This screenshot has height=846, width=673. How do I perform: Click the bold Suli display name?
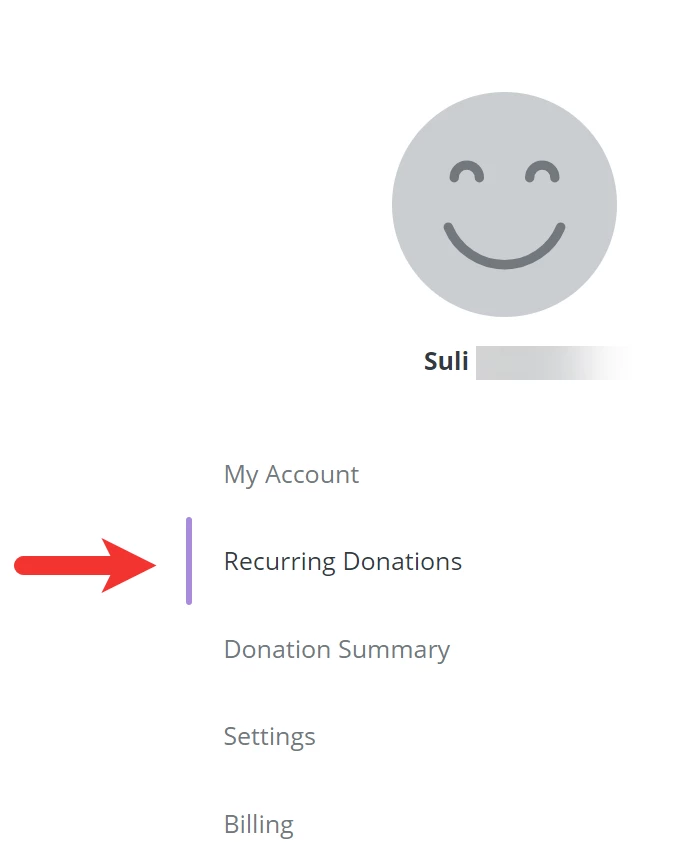point(444,361)
